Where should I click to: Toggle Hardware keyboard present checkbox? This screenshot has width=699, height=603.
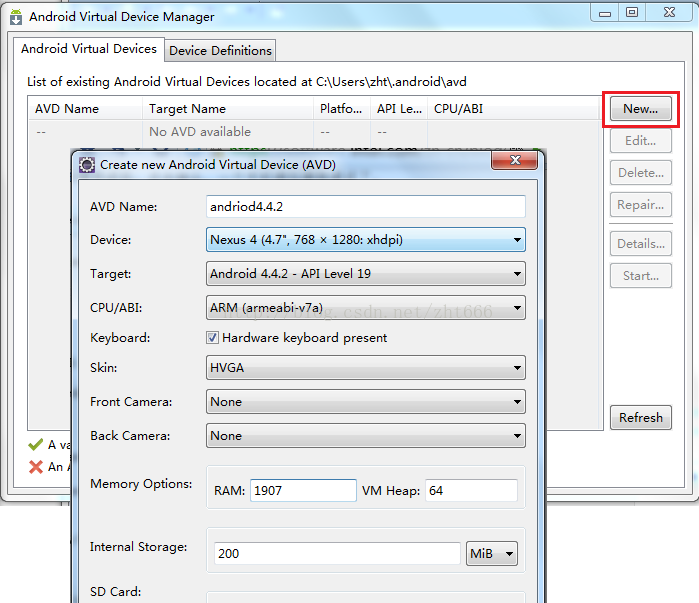tap(213, 337)
